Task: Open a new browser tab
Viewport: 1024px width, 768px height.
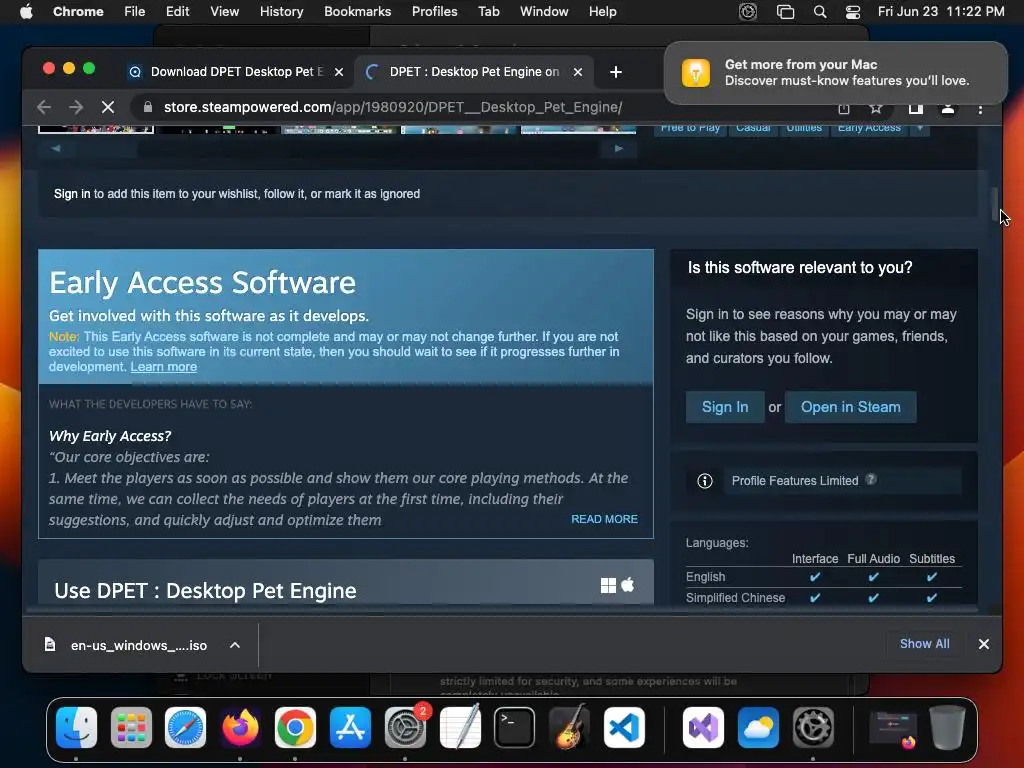Action: tap(616, 72)
